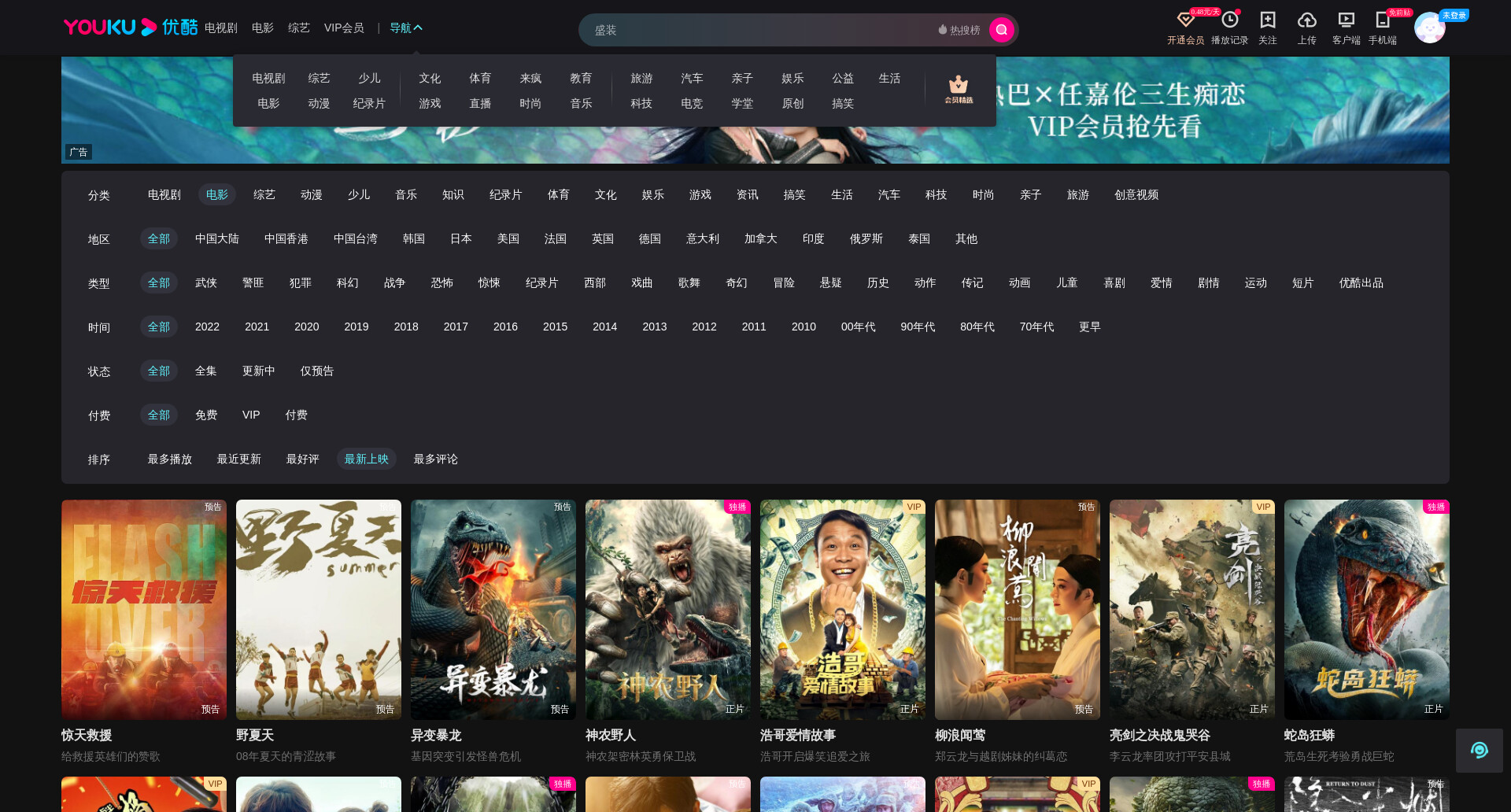Select 电竞 in navigation dropdown
This screenshot has width=1511, height=812.
(x=692, y=103)
